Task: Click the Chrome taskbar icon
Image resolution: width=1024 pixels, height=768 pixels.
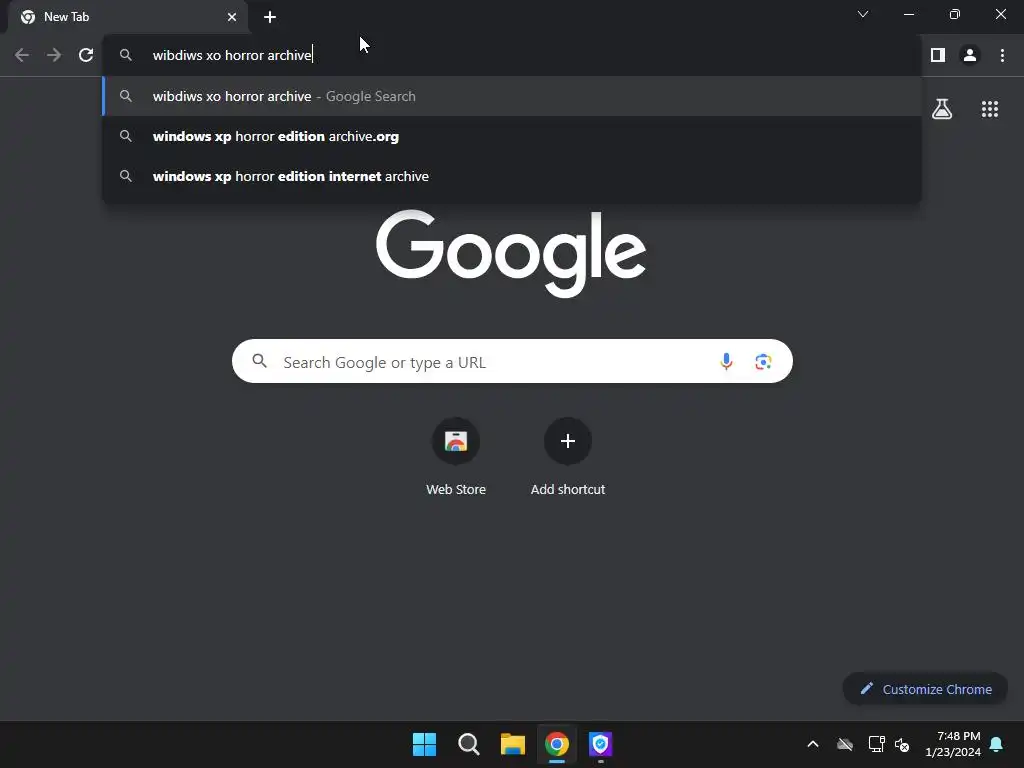Action: click(556, 744)
